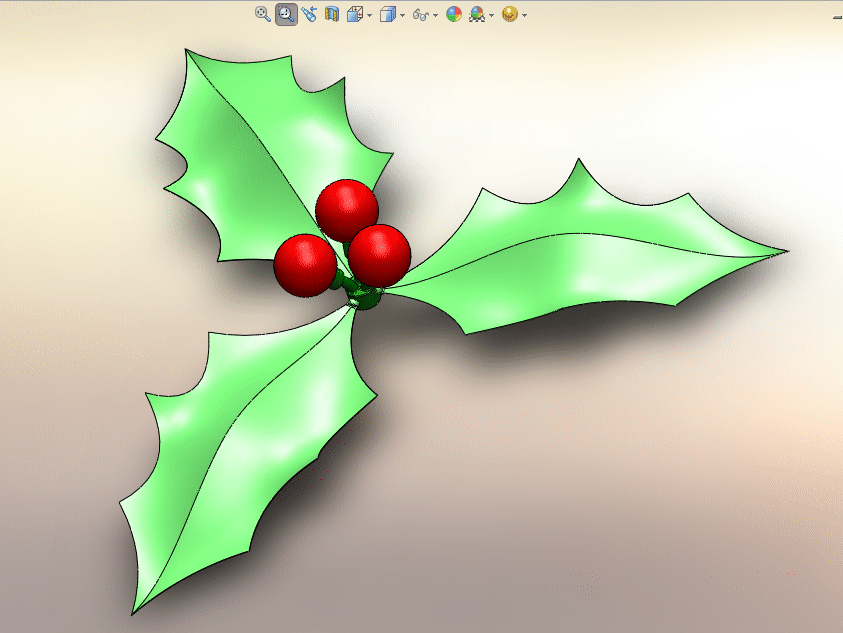This screenshot has width=843, height=633.
Task: Click the Previous View icon
Action: [x=309, y=14]
